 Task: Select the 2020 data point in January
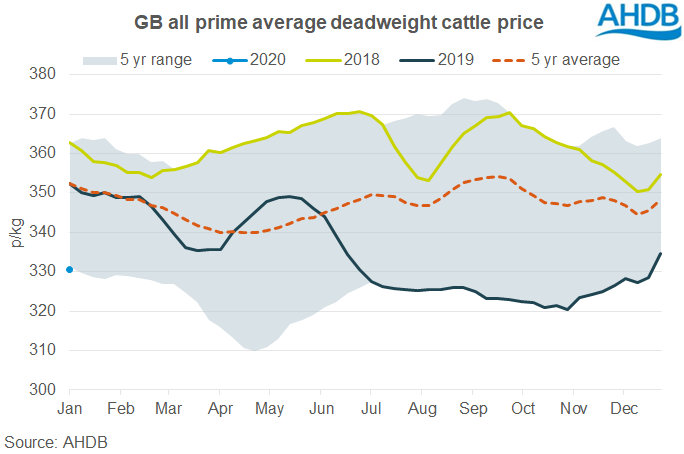[69, 269]
